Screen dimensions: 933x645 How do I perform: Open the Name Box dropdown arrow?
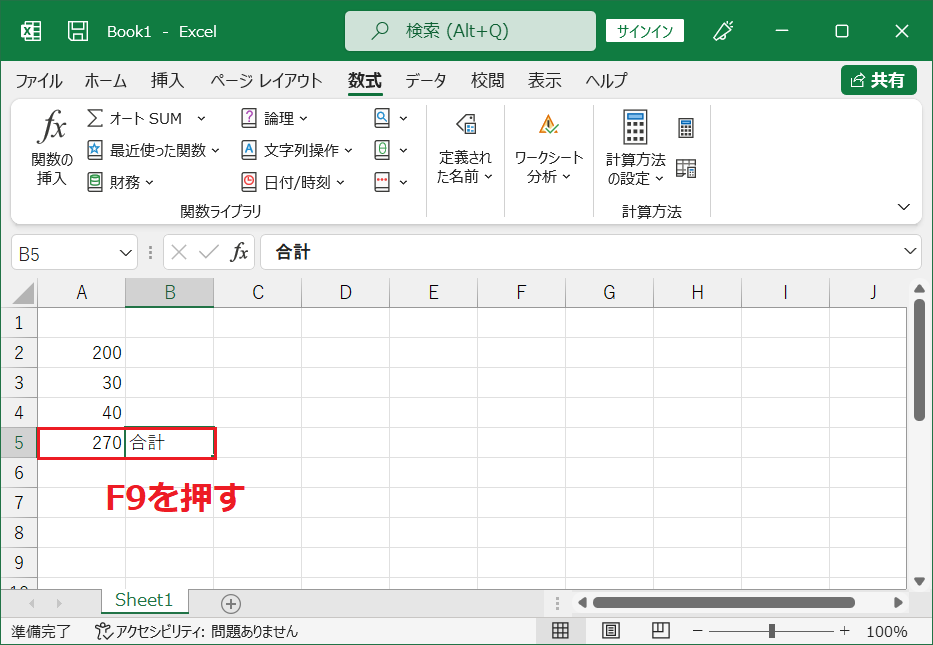coord(123,251)
